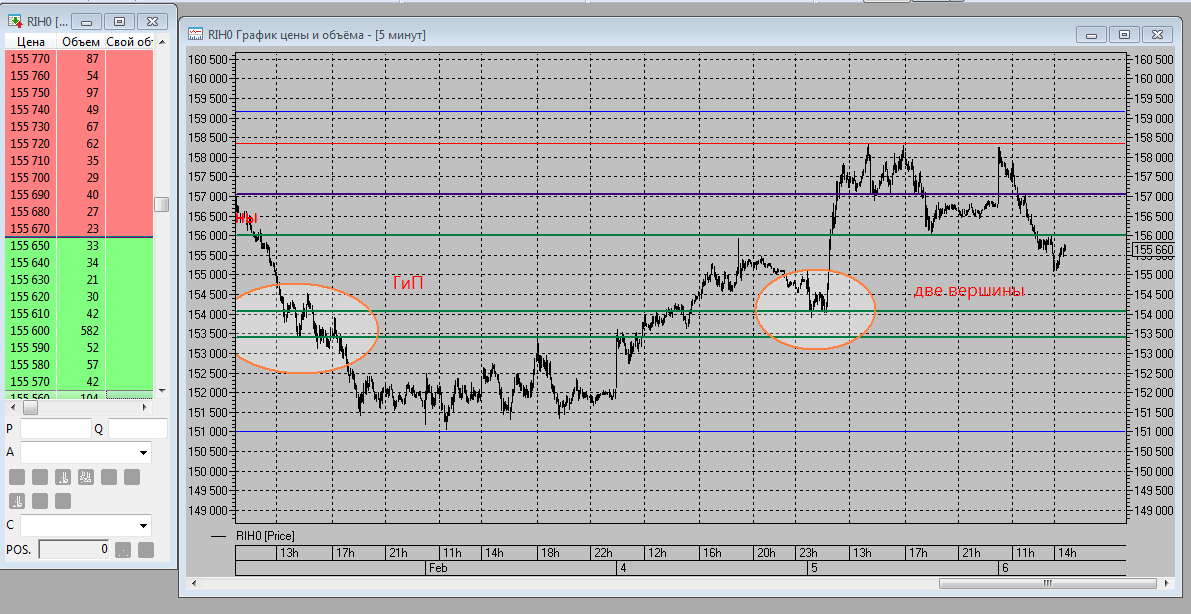
Task: Click the double-glyph icon button under field A
Action: (86, 477)
